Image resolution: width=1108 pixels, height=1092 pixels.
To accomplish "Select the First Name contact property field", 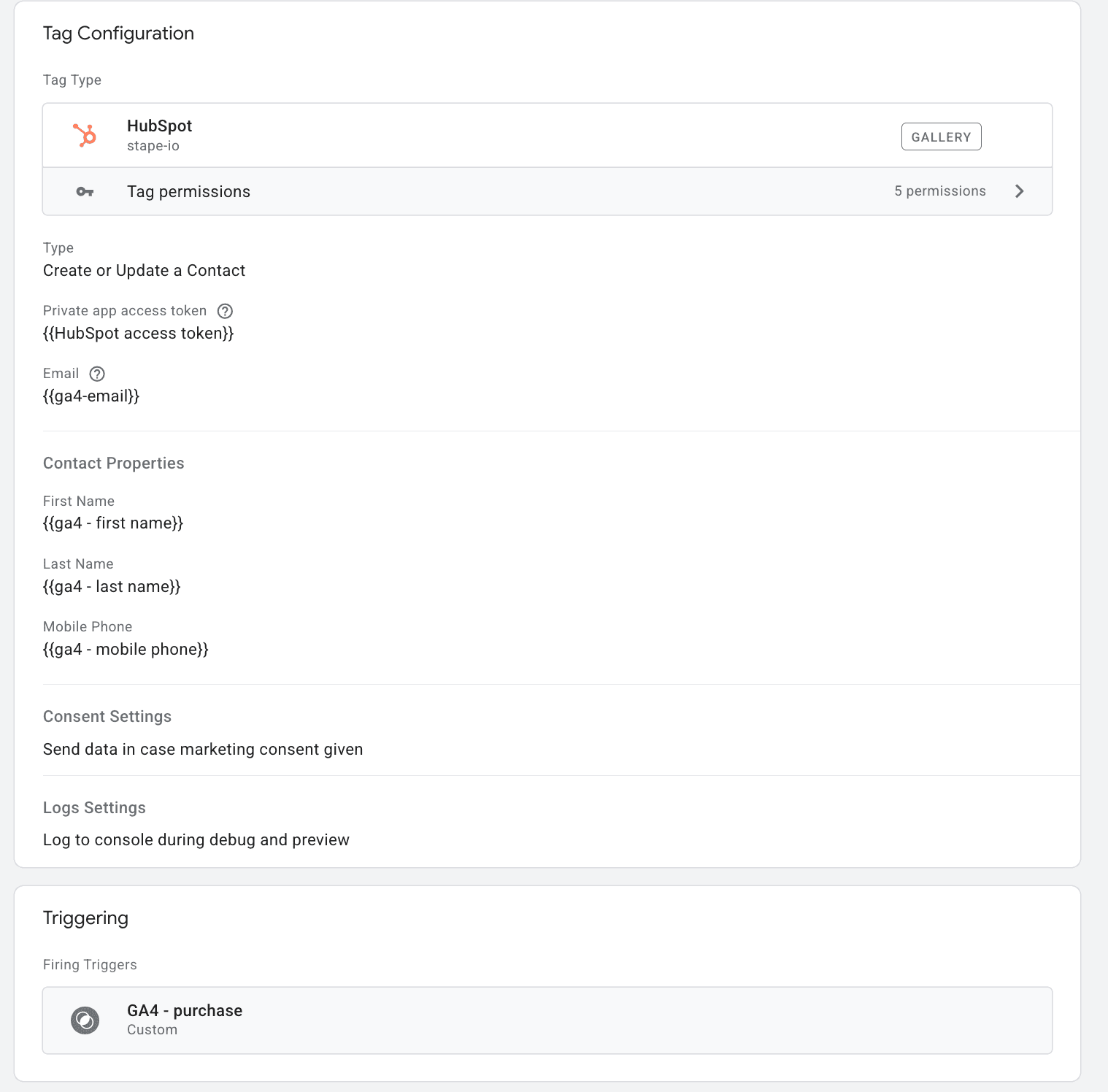I will [x=113, y=523].
